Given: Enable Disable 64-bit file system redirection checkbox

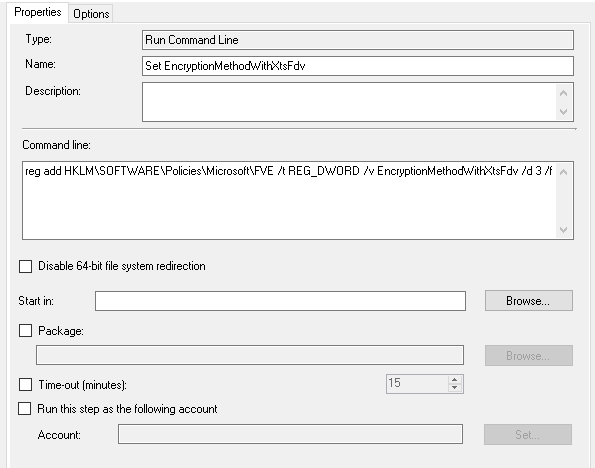Looking at the screenshot, I should [x=25, y=266].
